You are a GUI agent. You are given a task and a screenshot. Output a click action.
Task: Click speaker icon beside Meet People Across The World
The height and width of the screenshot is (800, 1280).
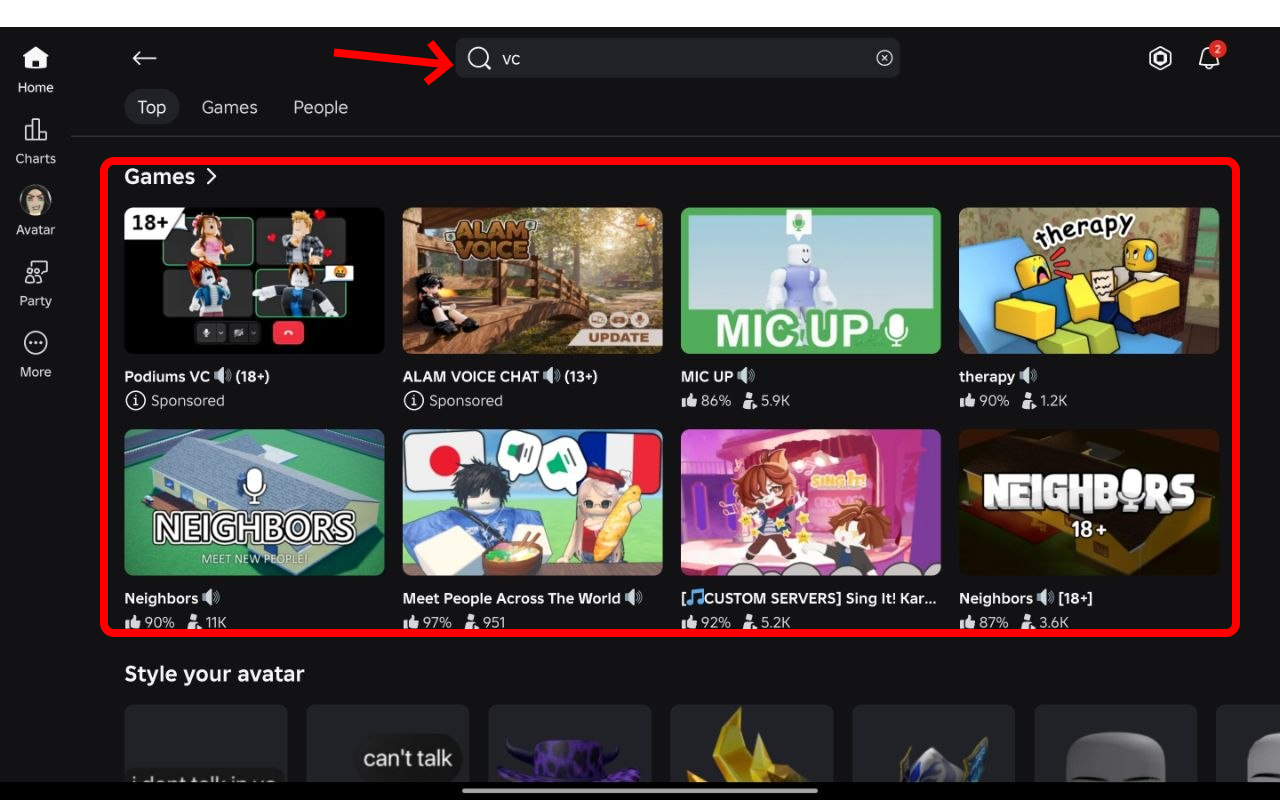click(x=634, y=598)
